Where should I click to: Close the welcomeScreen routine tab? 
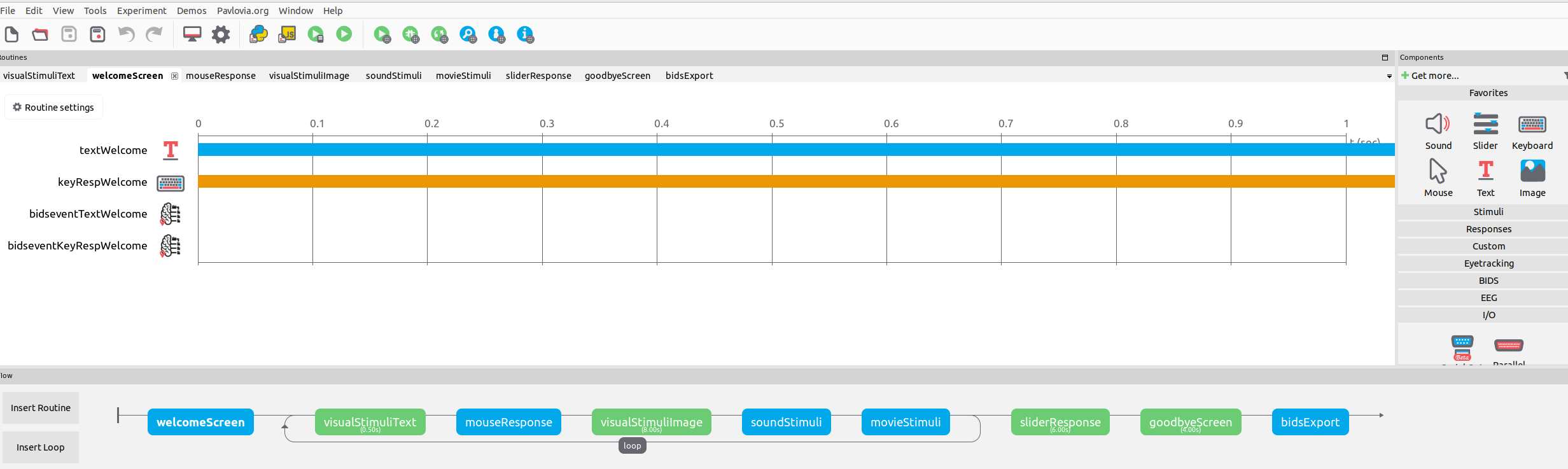click(x=174, y=76)
